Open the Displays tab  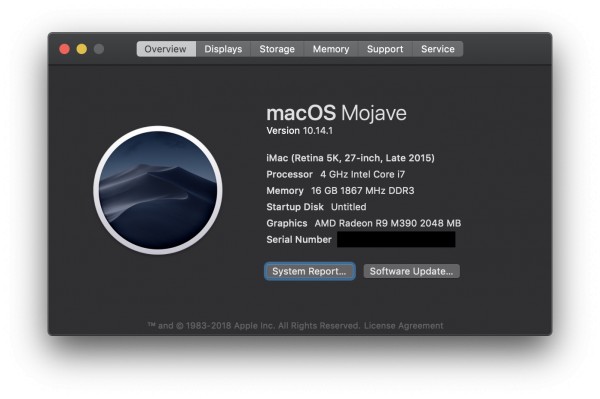point(223,49)
